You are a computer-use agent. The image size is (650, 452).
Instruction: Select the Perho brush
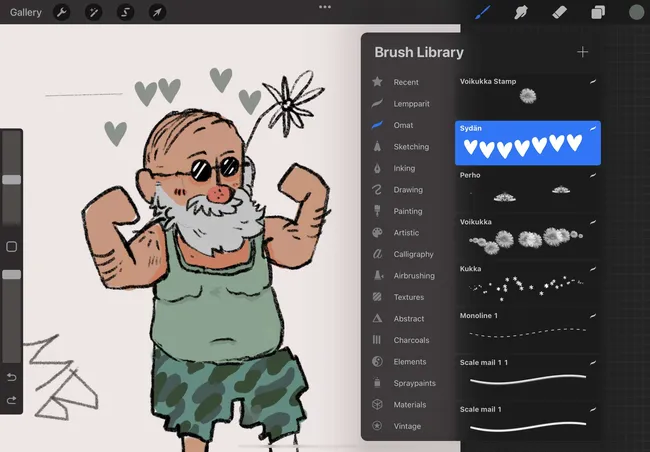click(528, 190)
